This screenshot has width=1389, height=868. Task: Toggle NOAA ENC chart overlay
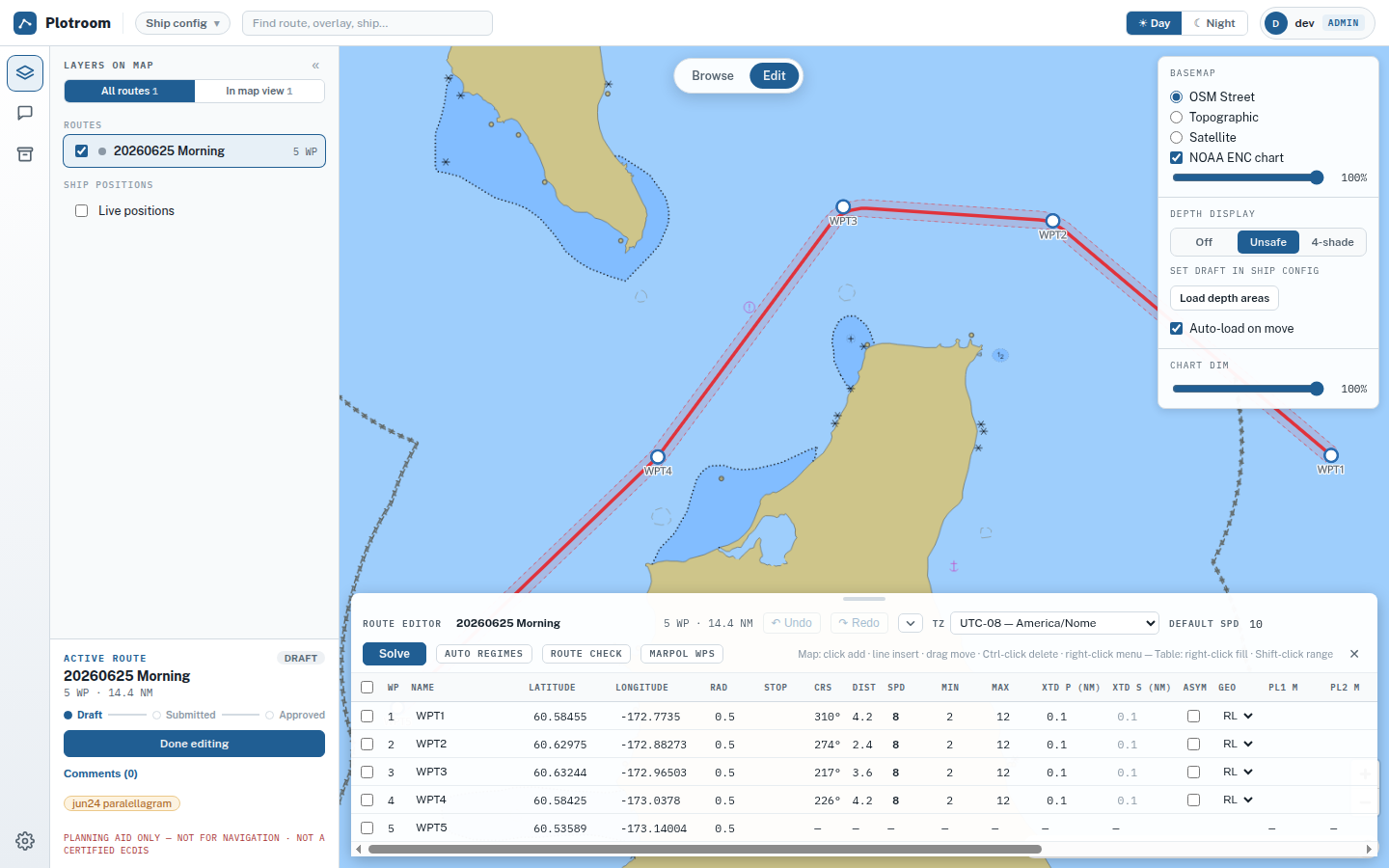pos(1177,158)
